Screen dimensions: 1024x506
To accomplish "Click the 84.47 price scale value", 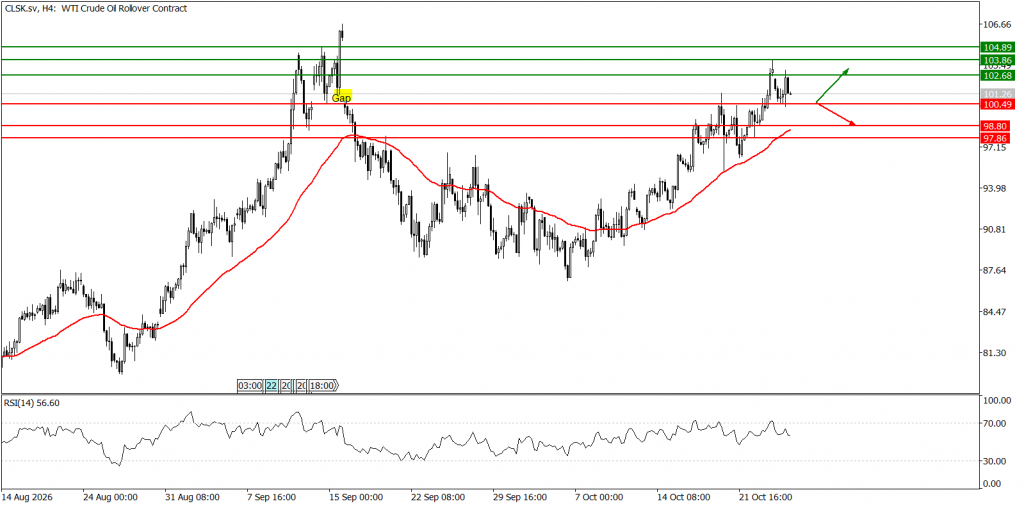I will point(997,312).
